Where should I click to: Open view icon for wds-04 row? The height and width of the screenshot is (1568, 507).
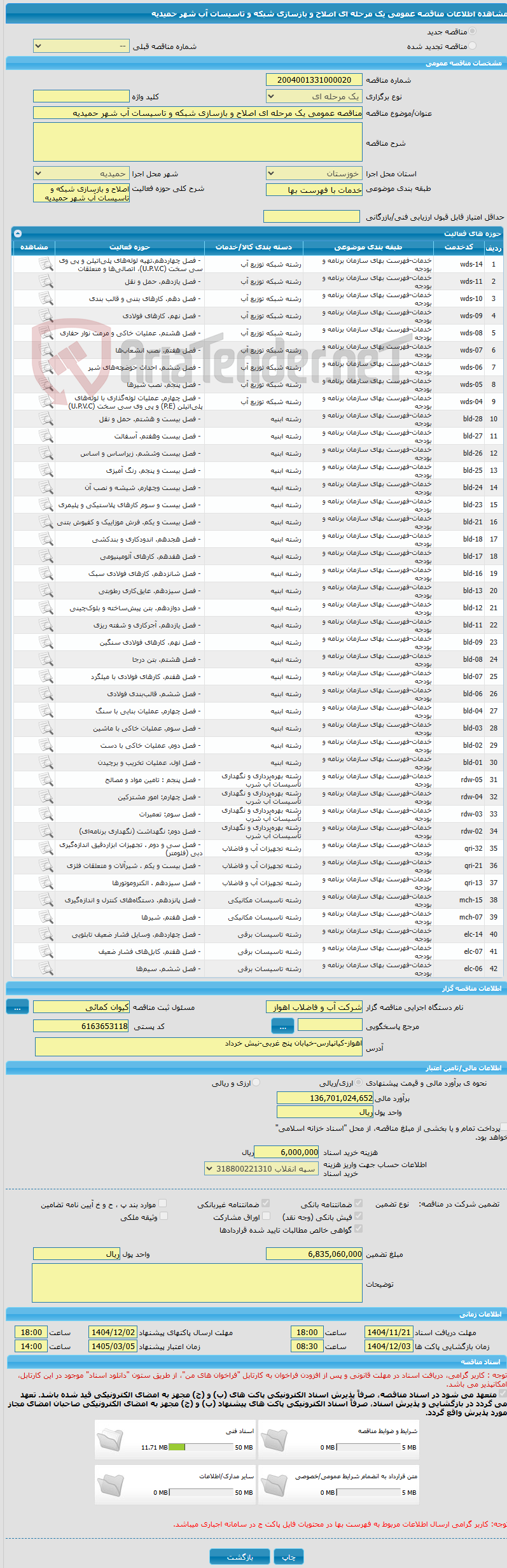pyautogui.click(x=46, y=402)
